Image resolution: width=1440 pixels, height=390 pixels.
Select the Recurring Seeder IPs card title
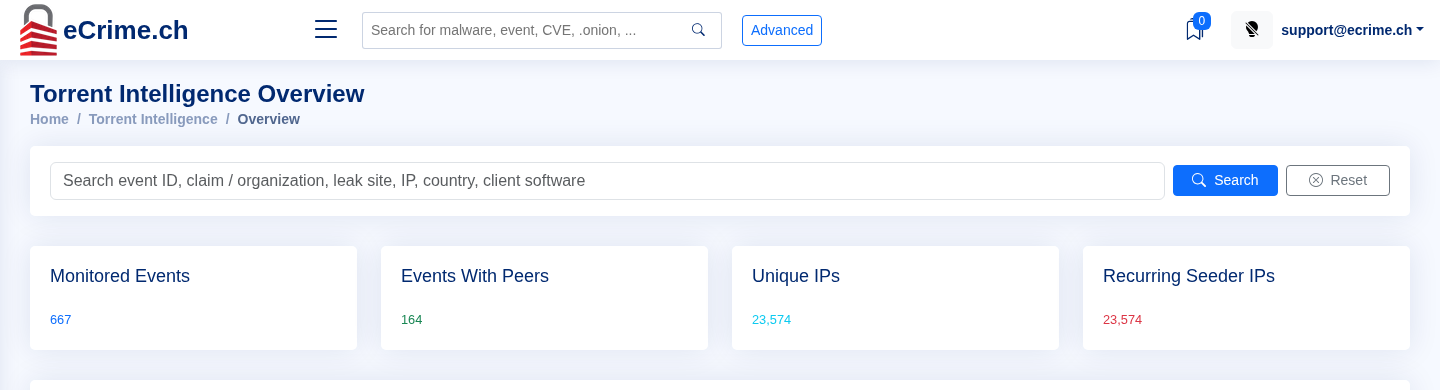click(x=1189, y=276)
